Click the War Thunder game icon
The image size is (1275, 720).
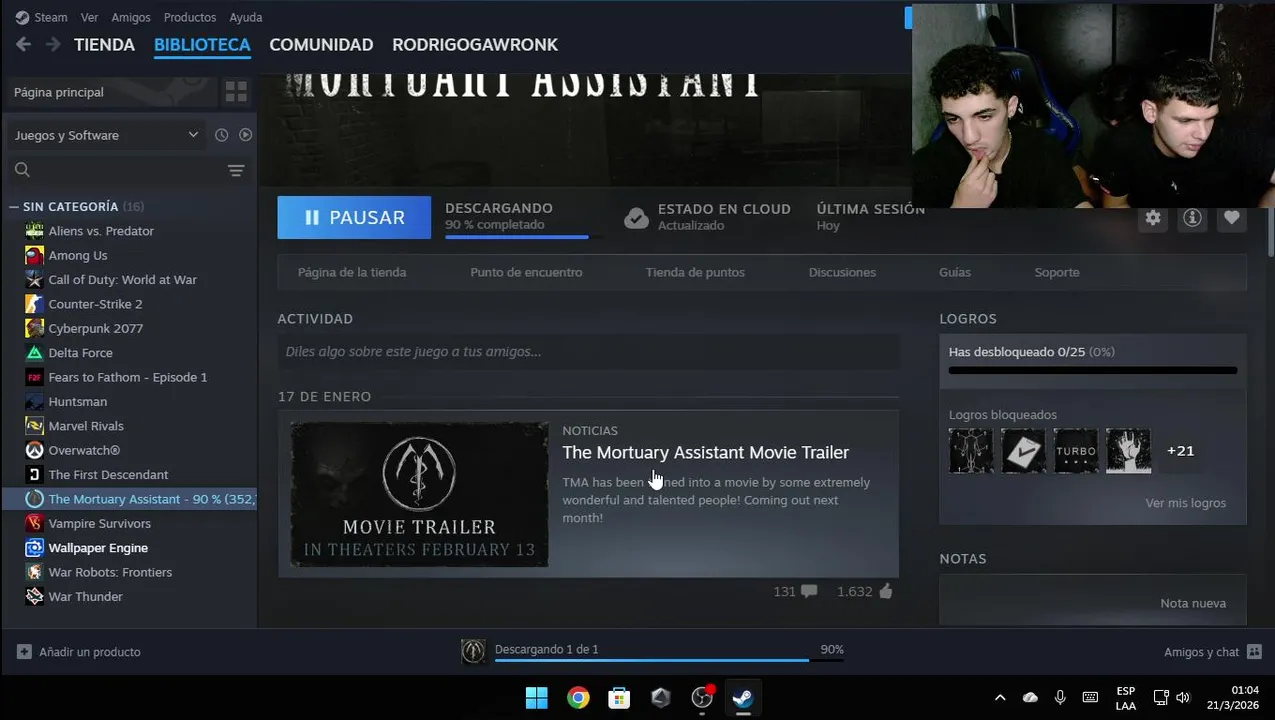34,597
